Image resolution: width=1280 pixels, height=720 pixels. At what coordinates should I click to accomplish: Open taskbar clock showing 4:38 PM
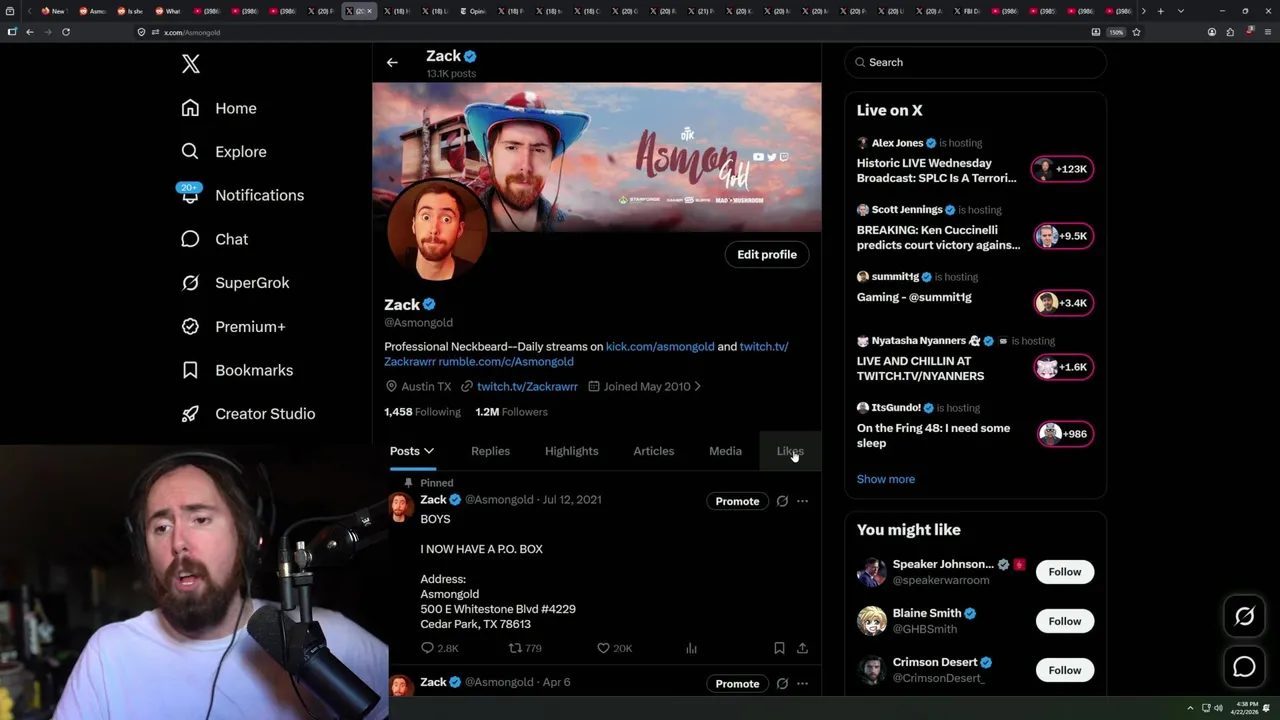(x=1246, y=708)
